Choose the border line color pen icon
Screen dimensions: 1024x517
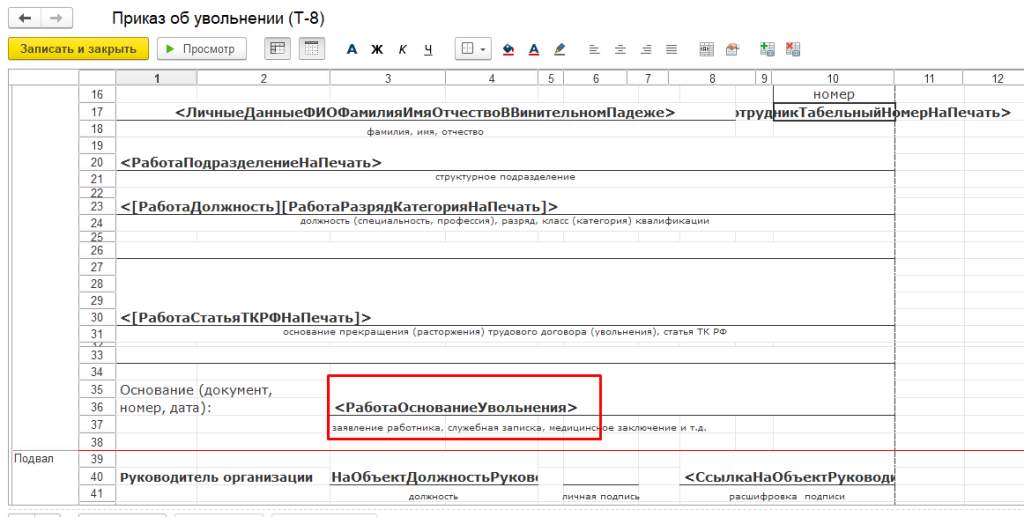click(559, 49)
